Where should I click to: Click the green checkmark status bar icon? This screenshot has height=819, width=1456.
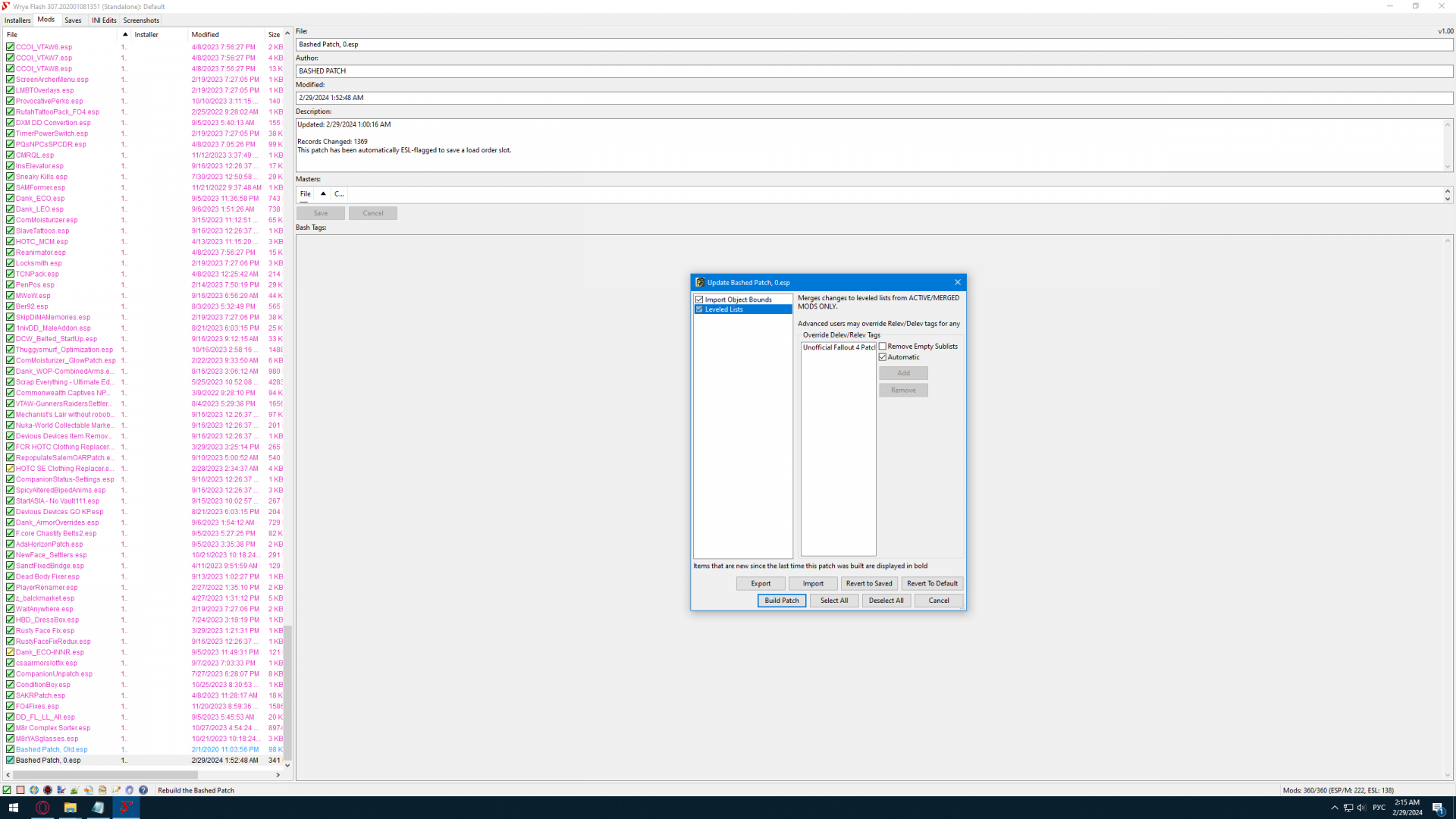click(x=7, y=790)
